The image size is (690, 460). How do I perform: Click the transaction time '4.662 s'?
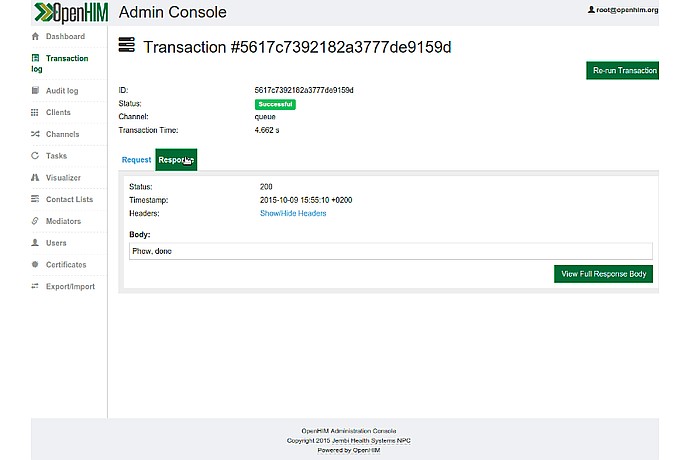(267, 130)
